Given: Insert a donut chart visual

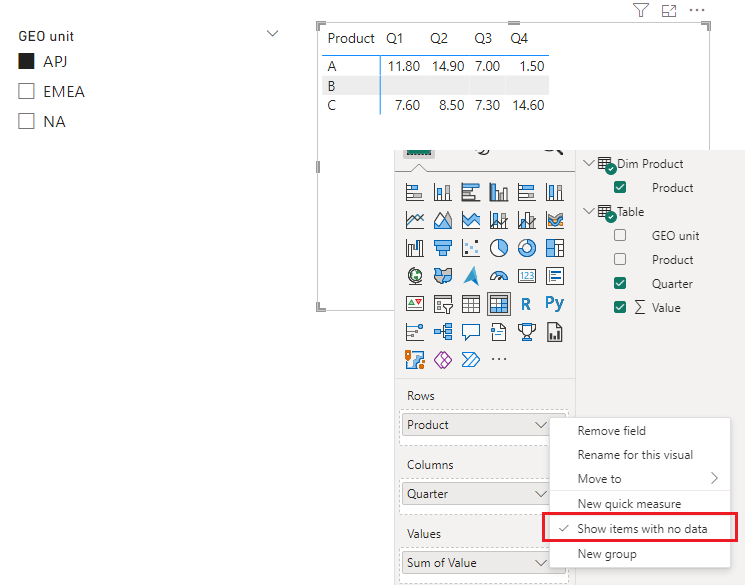Looking at the screenshot, I should click(527, 248).
